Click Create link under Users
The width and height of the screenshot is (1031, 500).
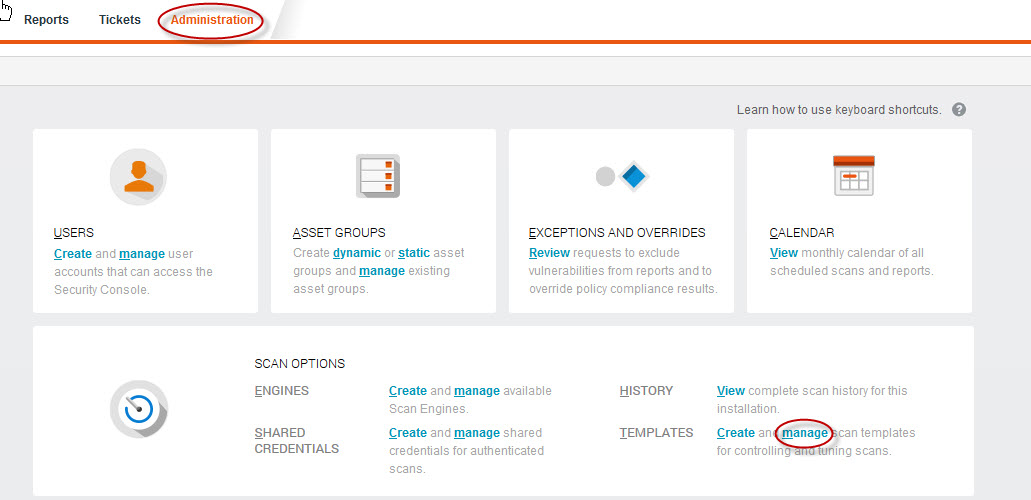coord(73,254)
